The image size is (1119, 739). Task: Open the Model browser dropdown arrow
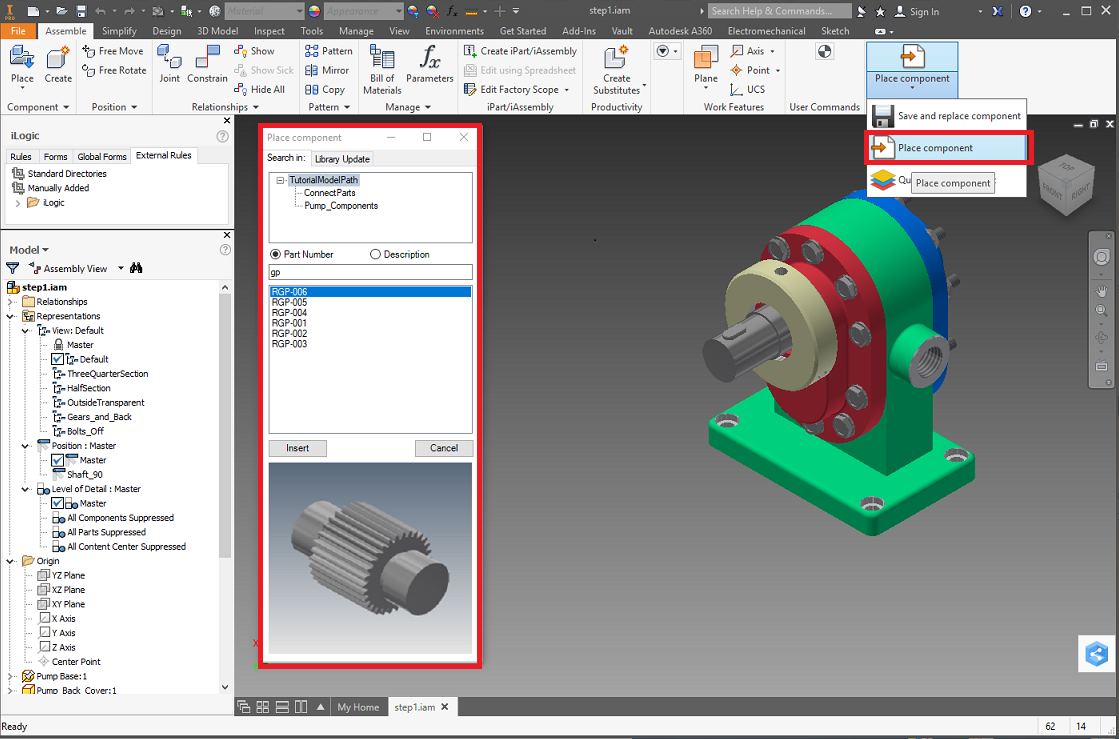pos(46,250)
